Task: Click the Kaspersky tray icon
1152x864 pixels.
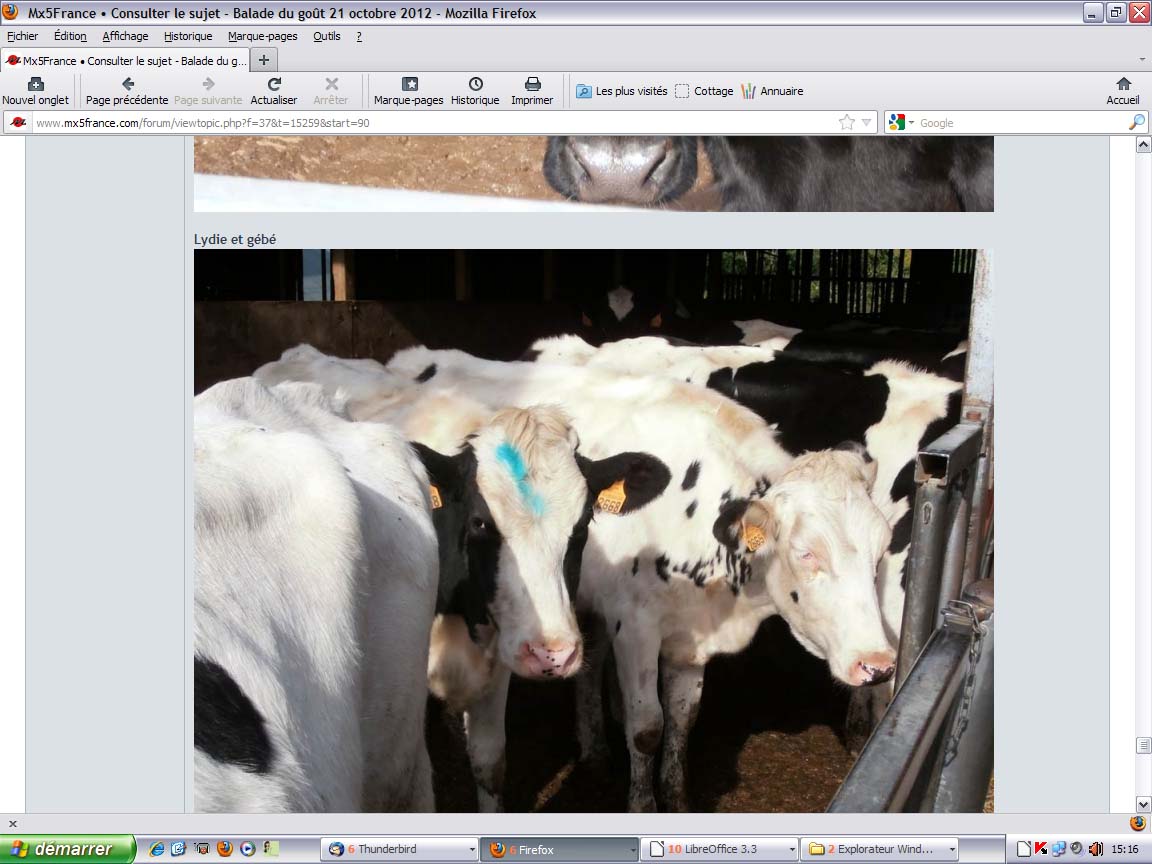Action: click(1041, 849)
